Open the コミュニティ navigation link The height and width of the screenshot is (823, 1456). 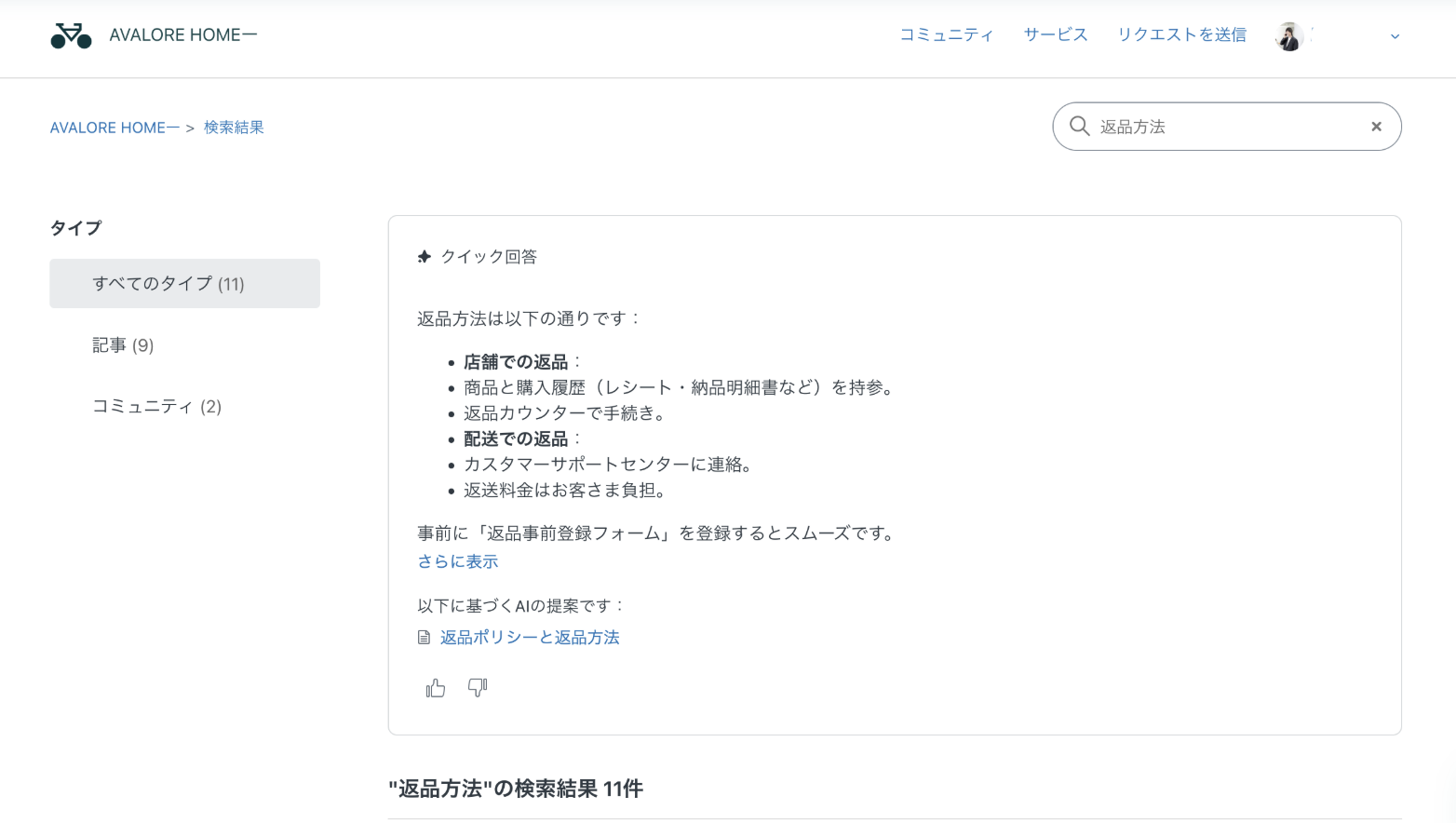point(946,34)
